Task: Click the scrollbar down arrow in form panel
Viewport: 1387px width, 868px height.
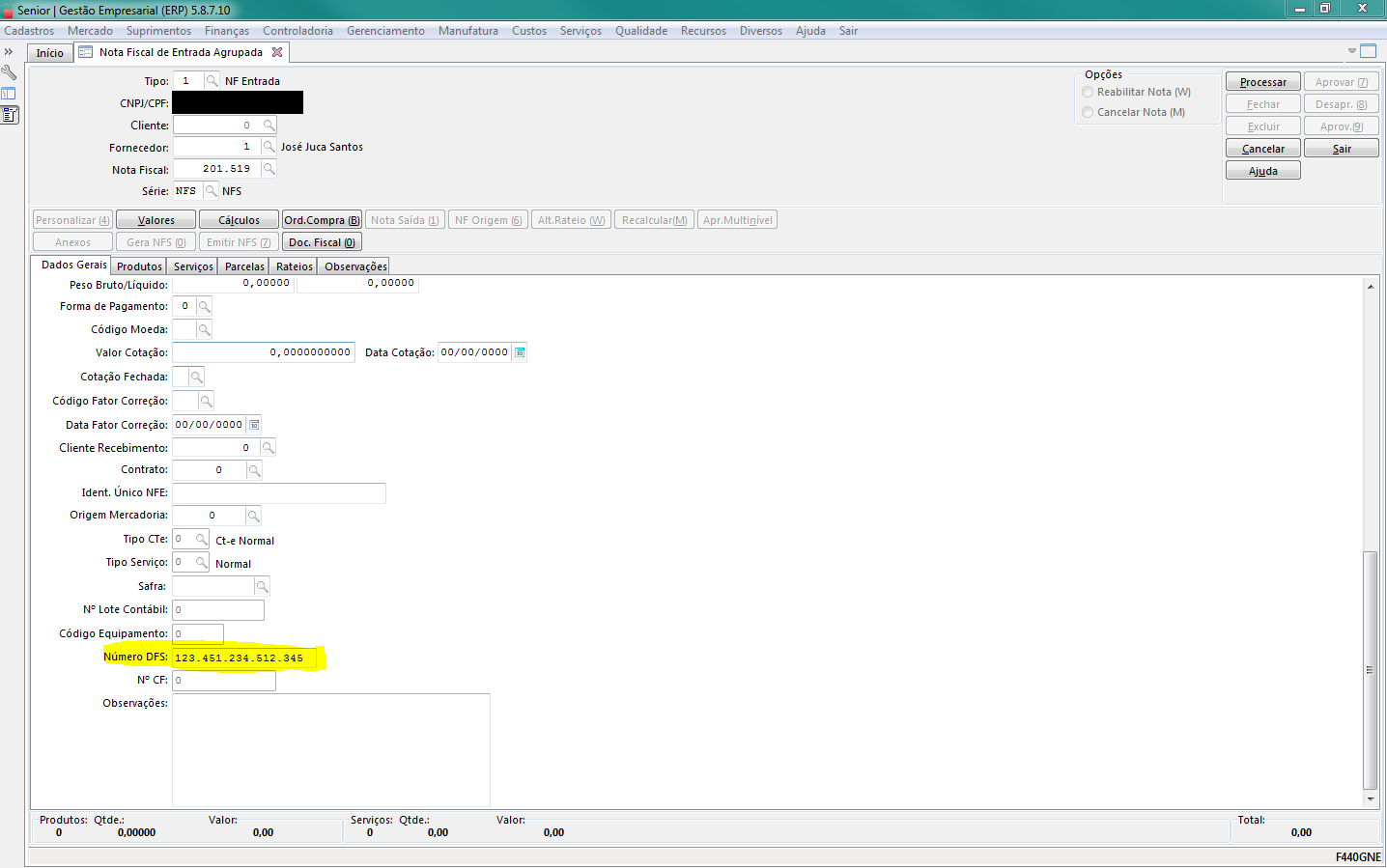Action: [x=1370, y=799]
